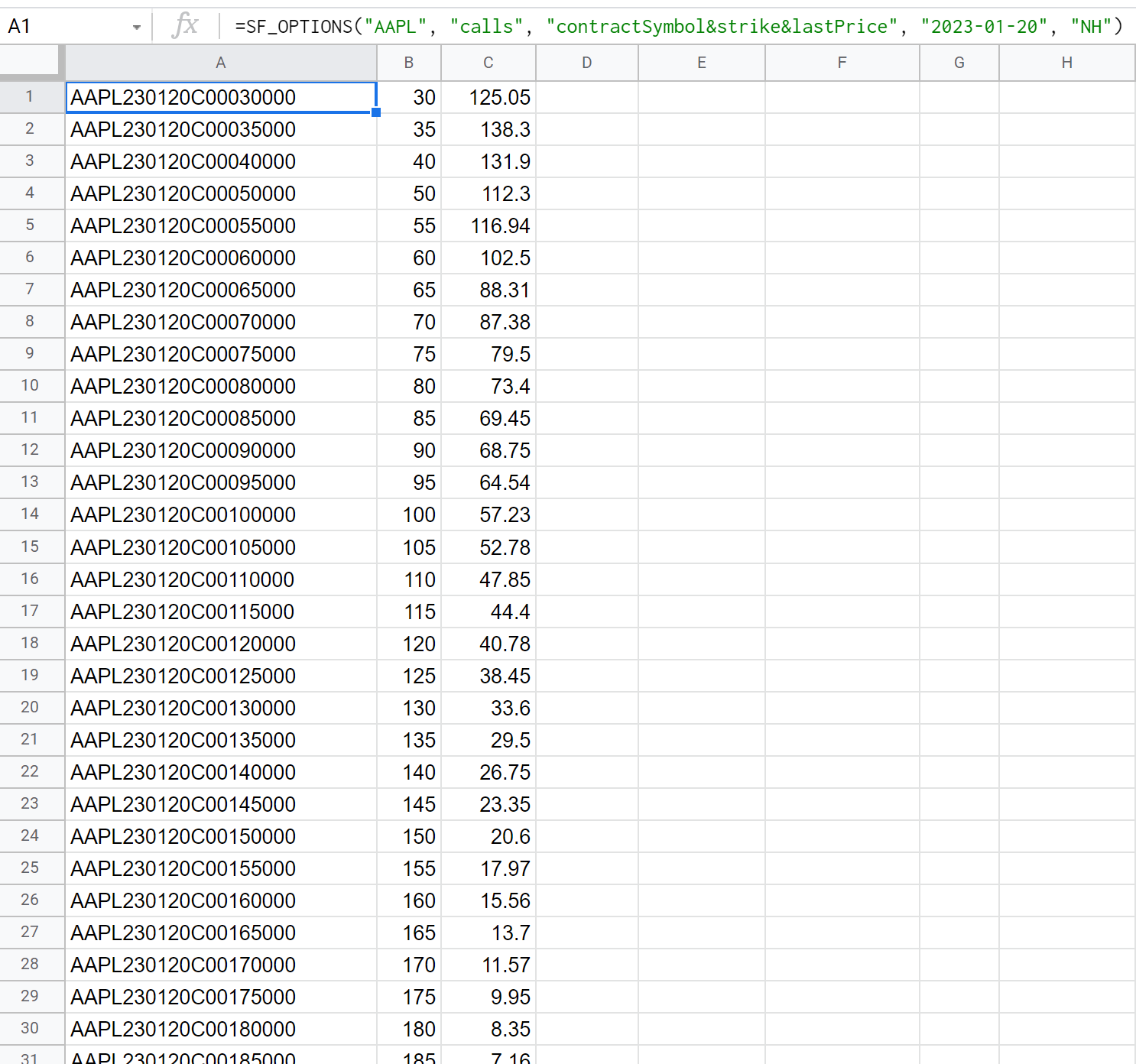This screenshot has height=1064, width=1136.
Task: Click the fill handle on cell A1
Action: click(376, 112)
